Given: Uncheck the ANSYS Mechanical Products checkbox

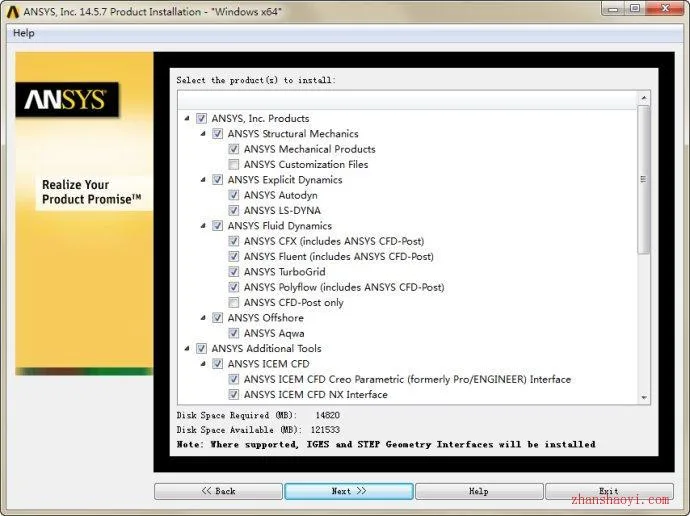Looking at the screenshot, I should coord(234,149).
